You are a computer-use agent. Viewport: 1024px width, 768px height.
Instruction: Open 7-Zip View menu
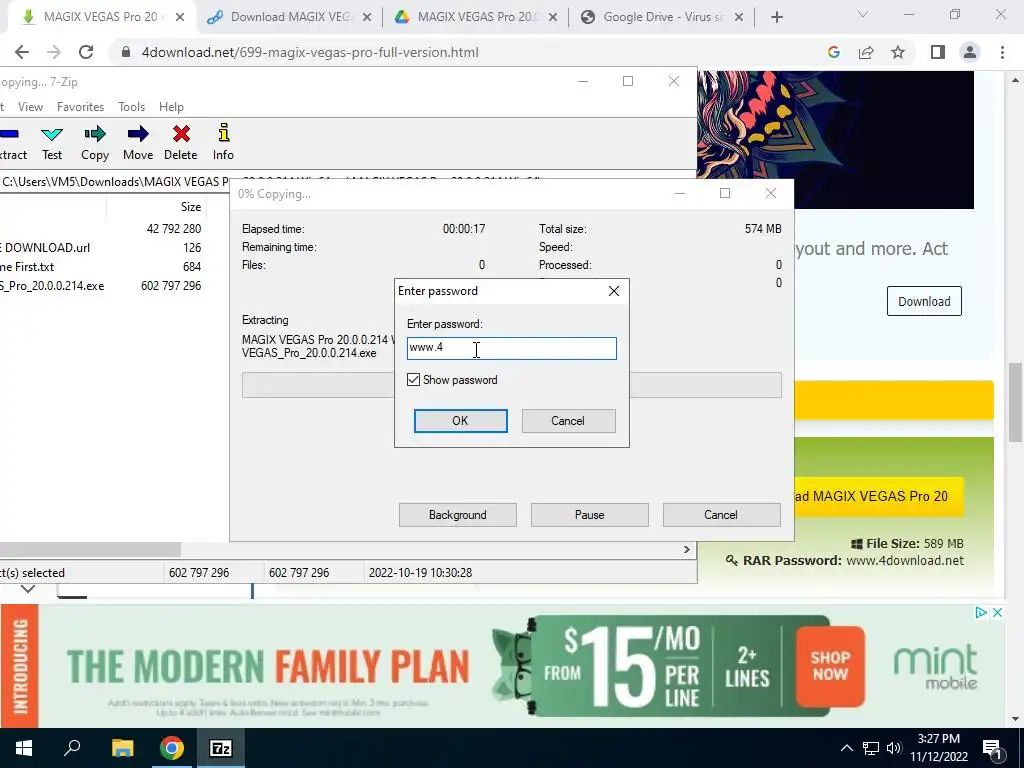coord(30,106)
